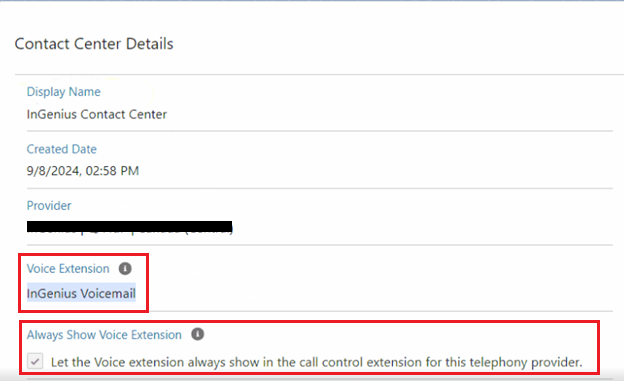The image size is (624, 381).
Task: Click the 'Let the Voice extension always show' description
Action: (x=316, y=362)
